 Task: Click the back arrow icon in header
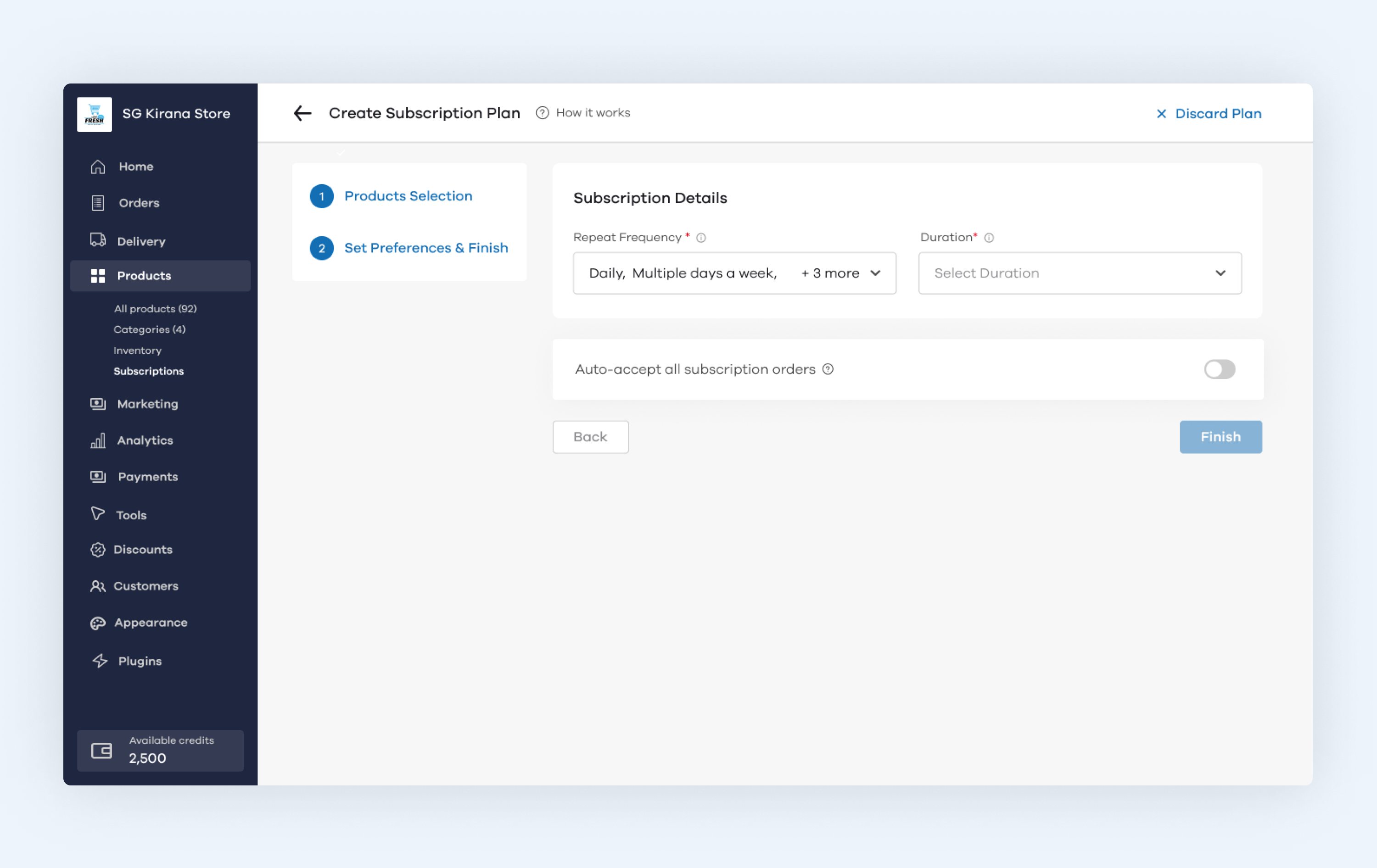(302, 113)
